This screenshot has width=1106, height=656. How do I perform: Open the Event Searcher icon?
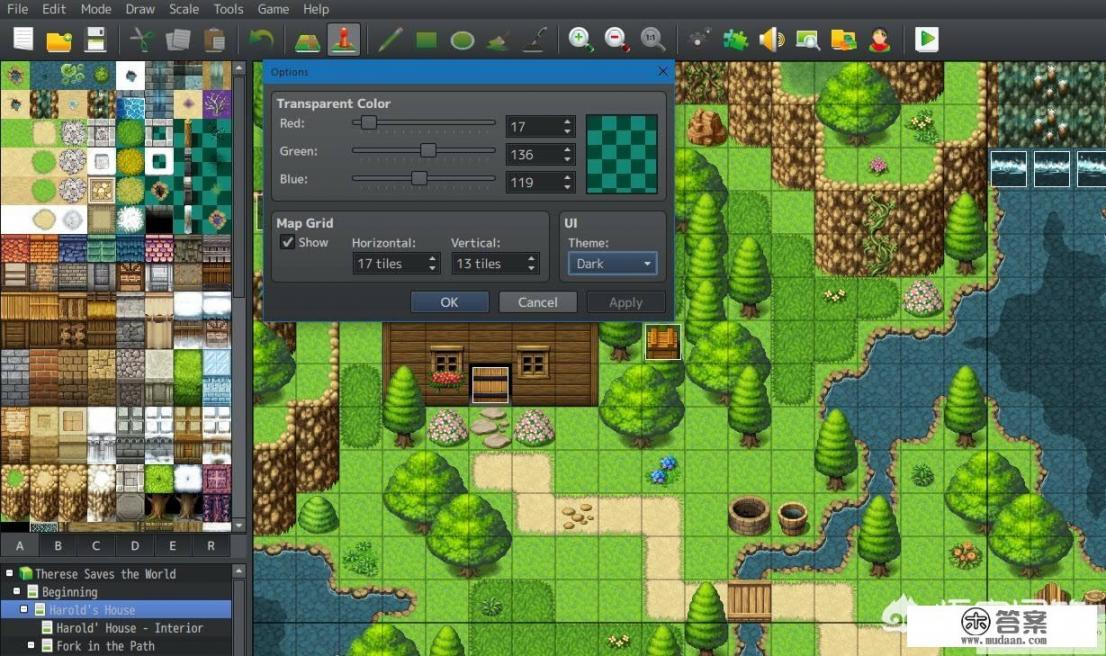click(808, 40)
